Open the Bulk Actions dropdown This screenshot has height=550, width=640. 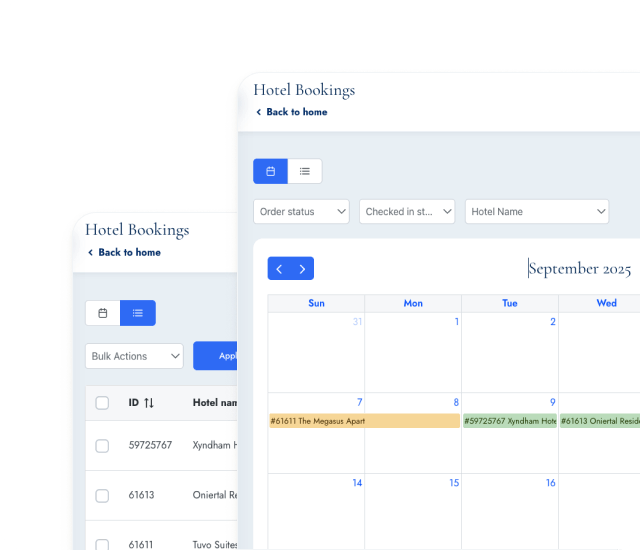[134, 356]
